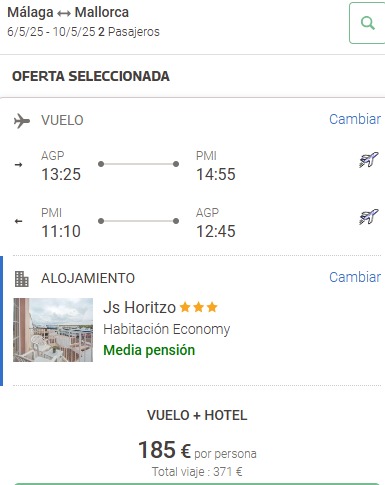The image size is (385, 485).
Task: Click the 6/5/25 - 10/5/25 dates text
Action: (x=51, y=32)
